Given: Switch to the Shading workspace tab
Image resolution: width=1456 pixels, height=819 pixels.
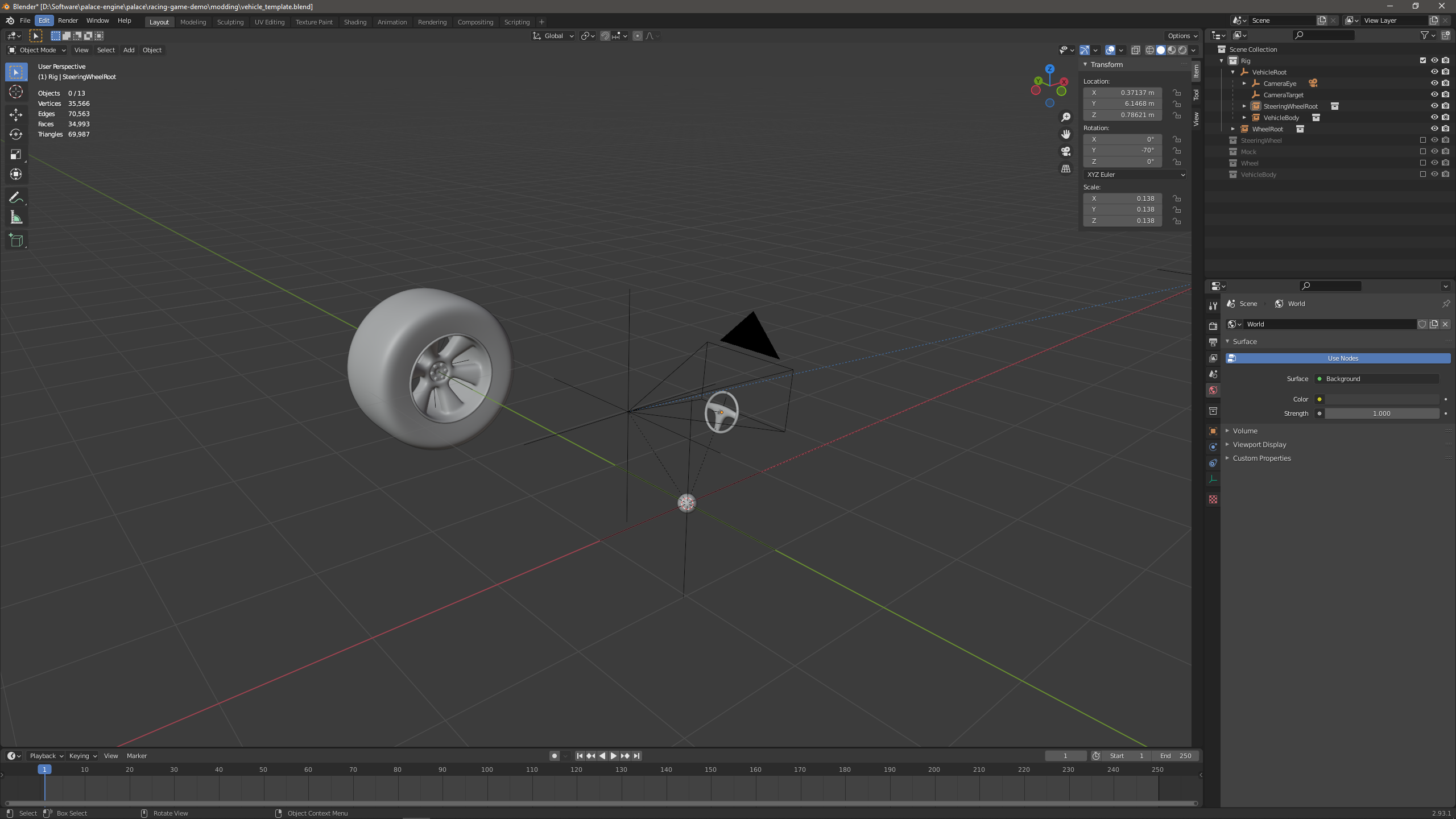Looking at the screenshot, I should click(355, 22).
